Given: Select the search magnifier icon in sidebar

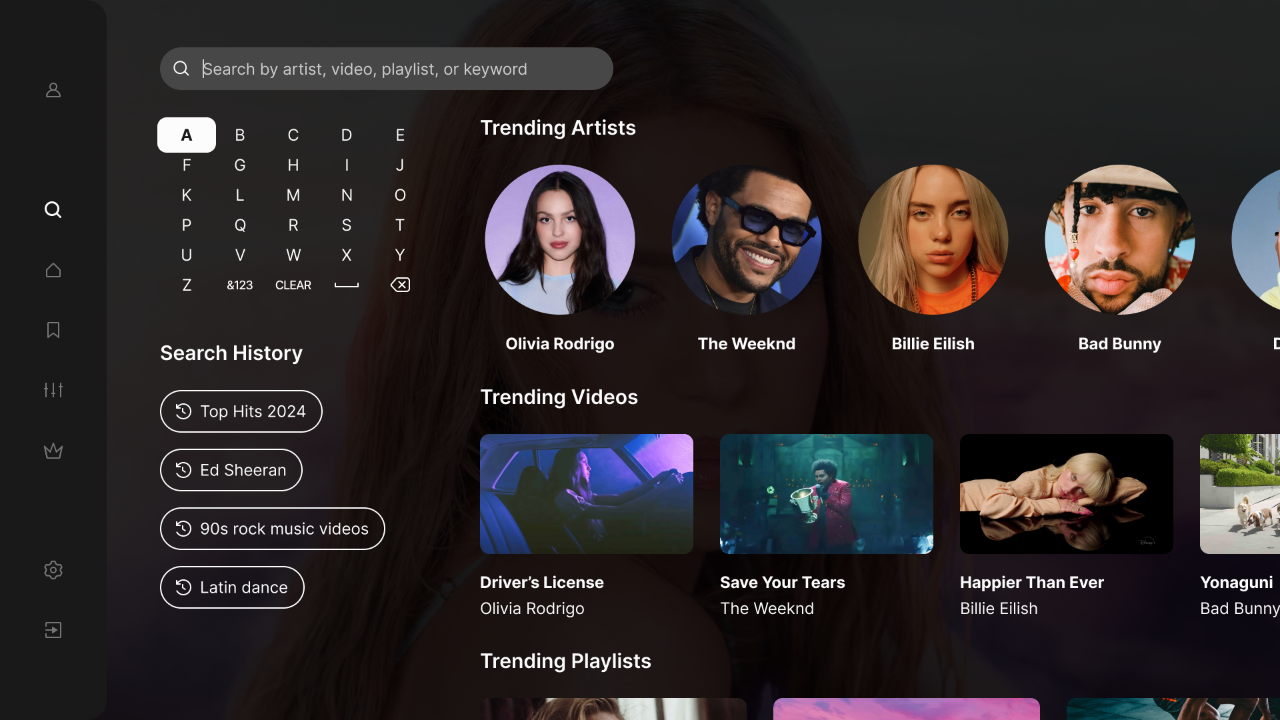Looking at the screenshot, I should point(52,210).
